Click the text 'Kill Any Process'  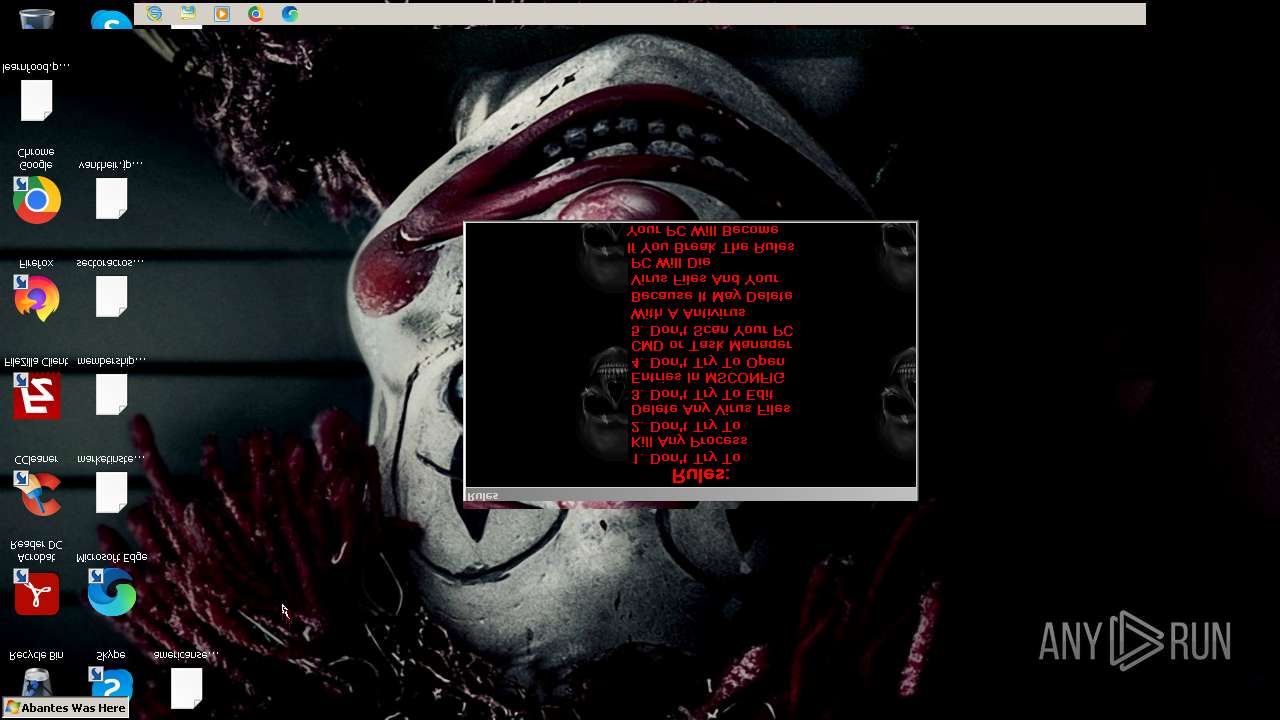(689, 441)
